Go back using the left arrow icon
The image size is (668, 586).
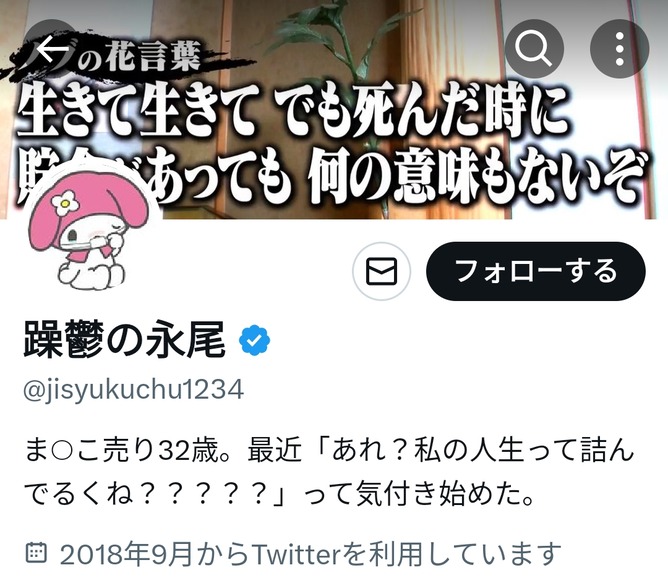click(x=52, y=49)
